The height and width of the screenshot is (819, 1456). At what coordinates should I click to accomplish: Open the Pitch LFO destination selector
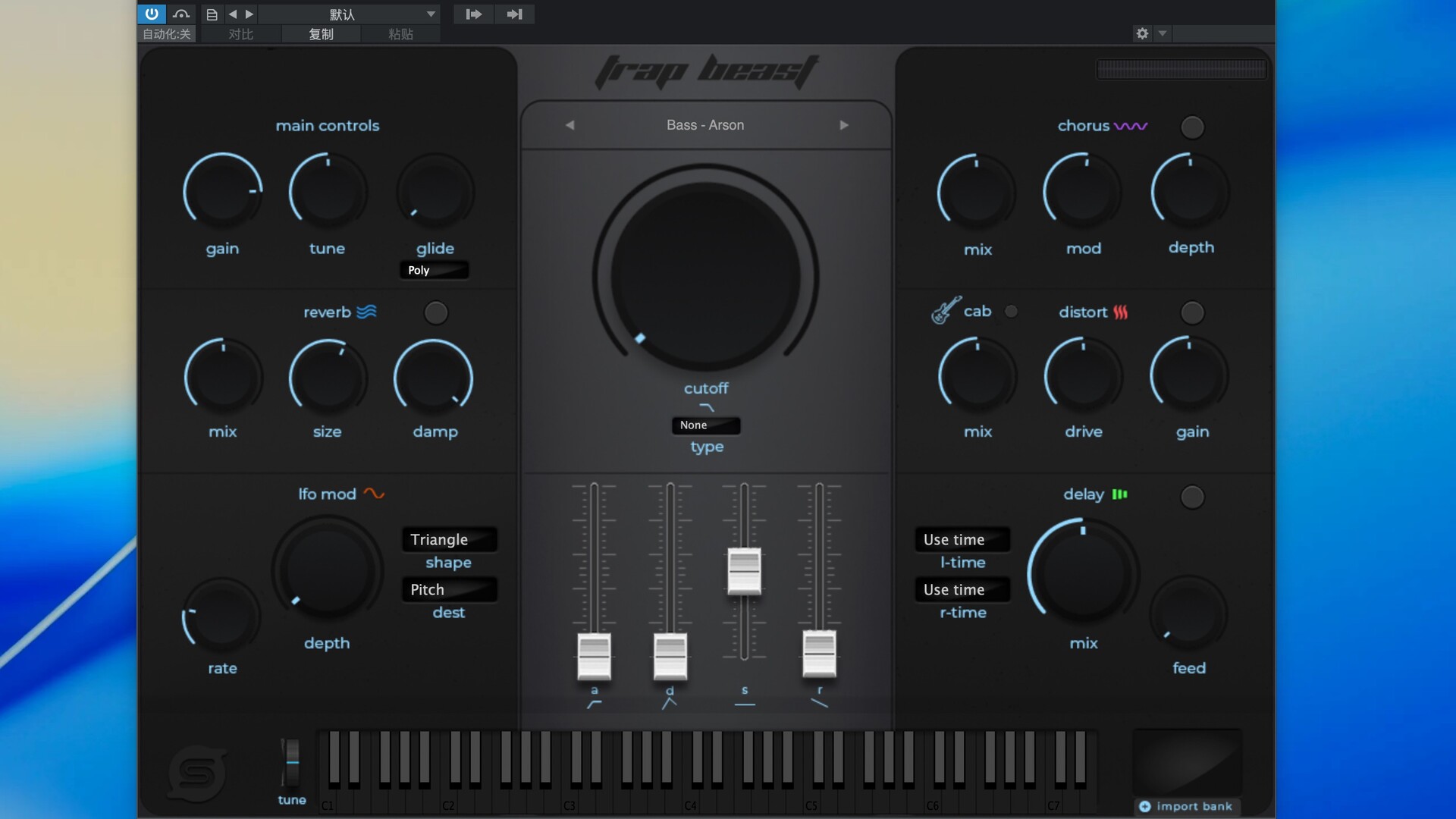449,589
